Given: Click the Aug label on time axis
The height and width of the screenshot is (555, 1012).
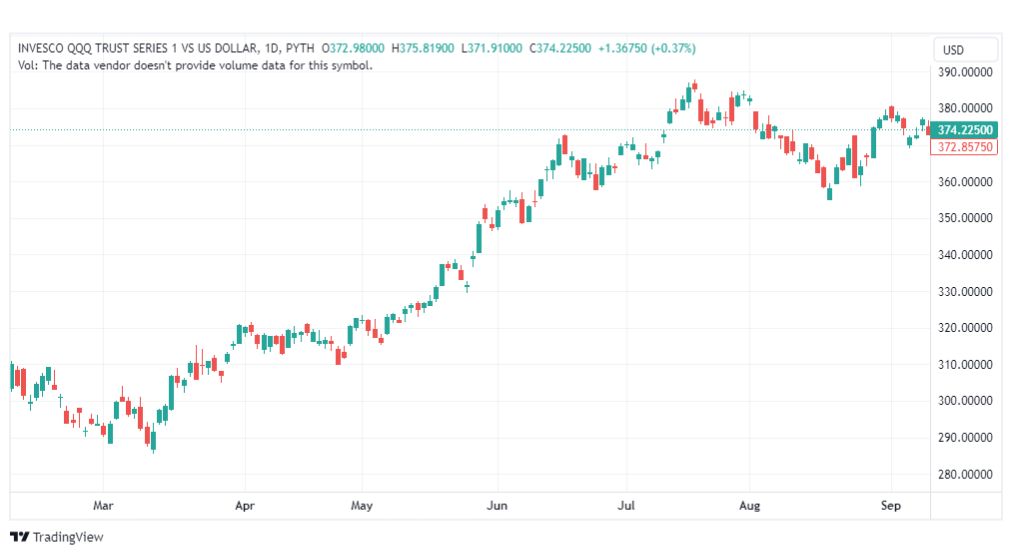Looking at the screenshot, I should (x=749, y=505).
